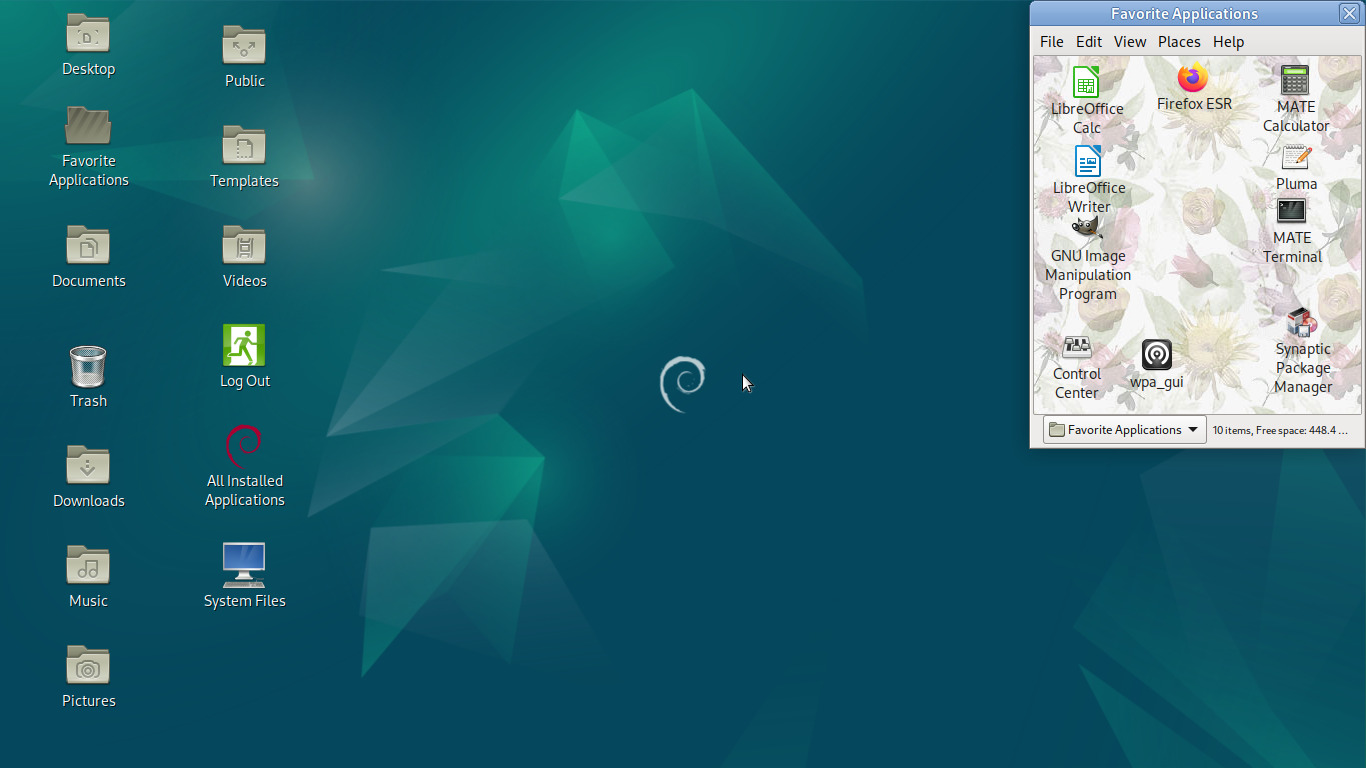Select the Public folder icon
Screen dimensions: 1366x768
244,45
